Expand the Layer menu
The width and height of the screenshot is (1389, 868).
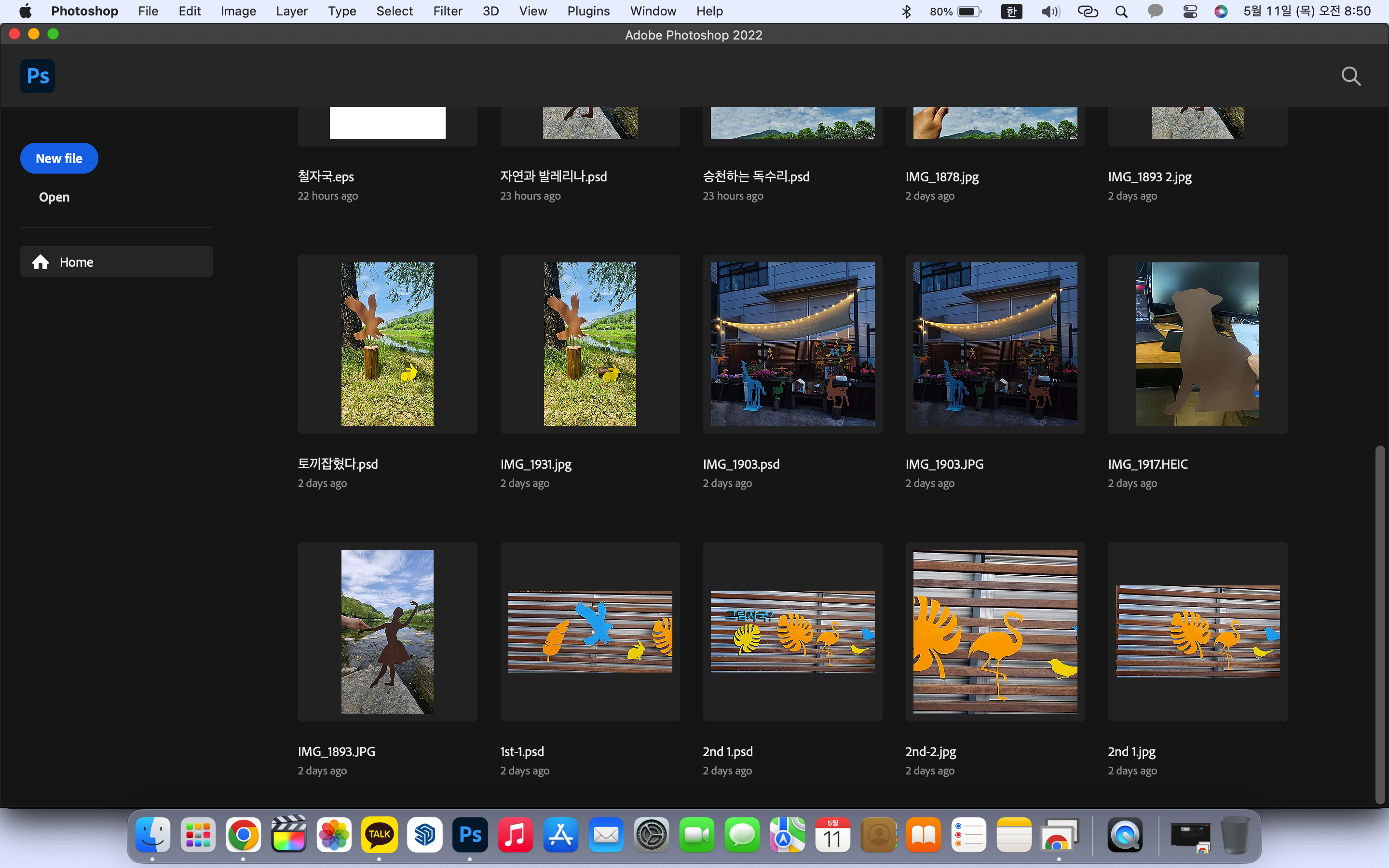292,12
